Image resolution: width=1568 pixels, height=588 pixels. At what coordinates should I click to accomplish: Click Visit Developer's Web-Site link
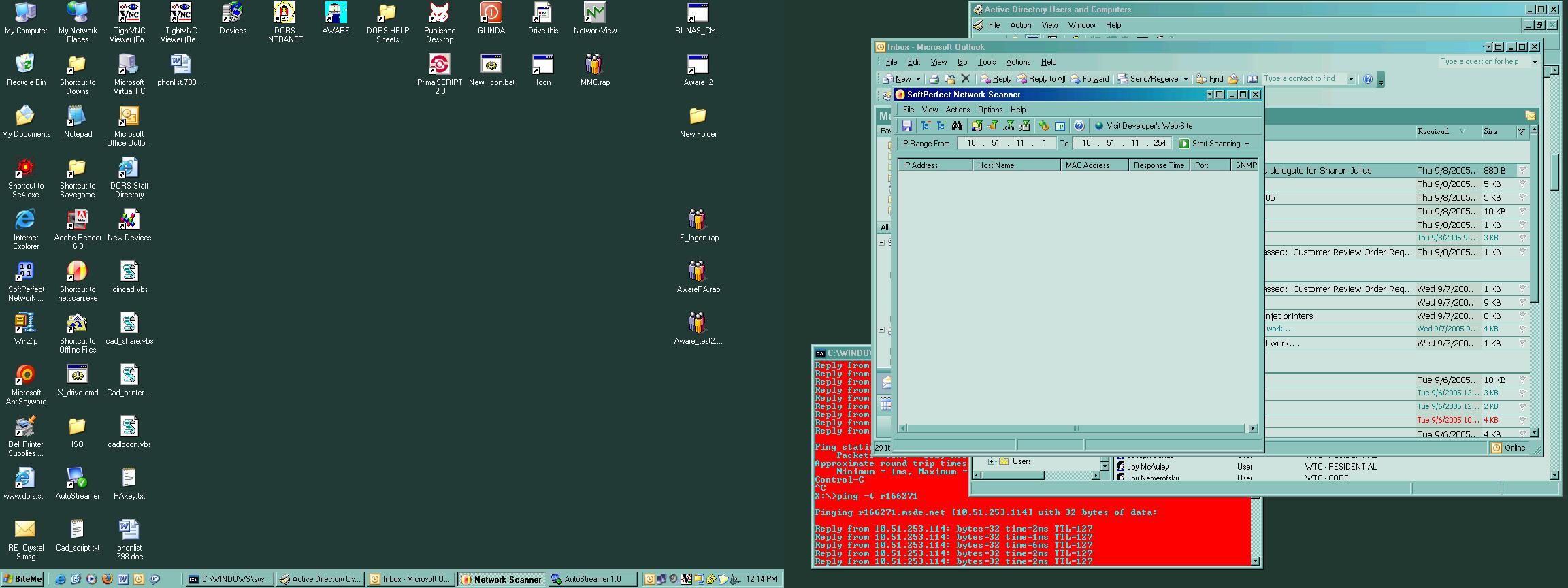pyautogui.click(x=1149, y=126)
